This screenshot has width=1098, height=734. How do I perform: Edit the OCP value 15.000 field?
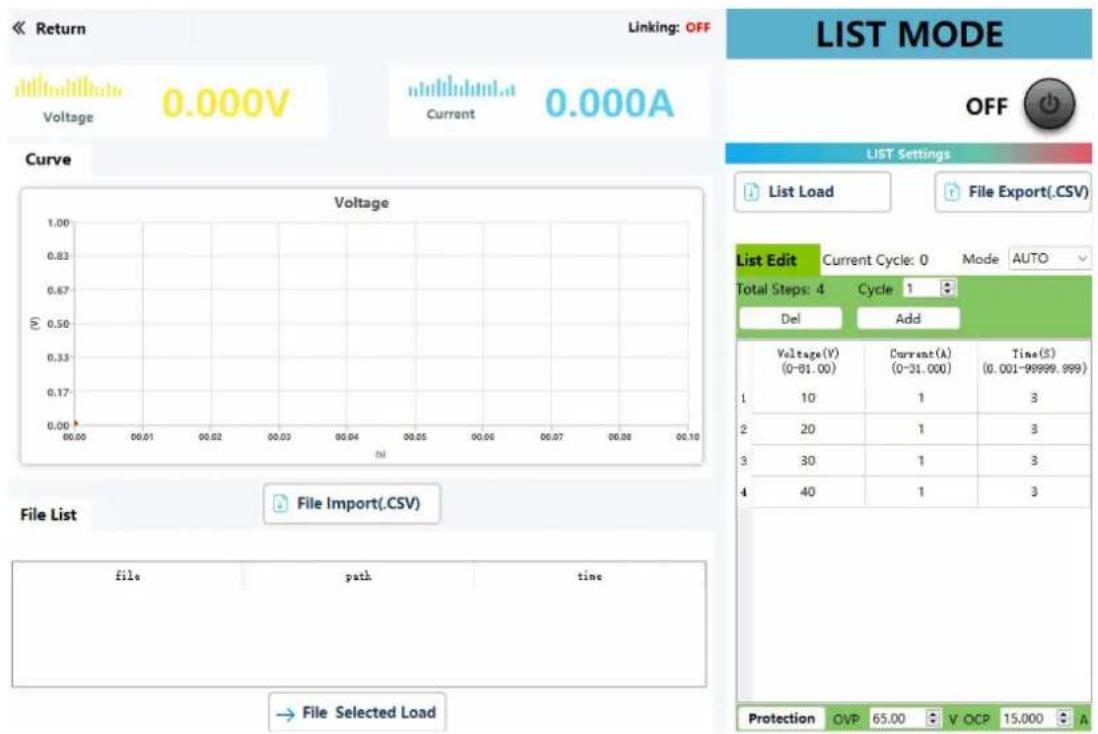pyautogui.click(x=1028, y=719)
